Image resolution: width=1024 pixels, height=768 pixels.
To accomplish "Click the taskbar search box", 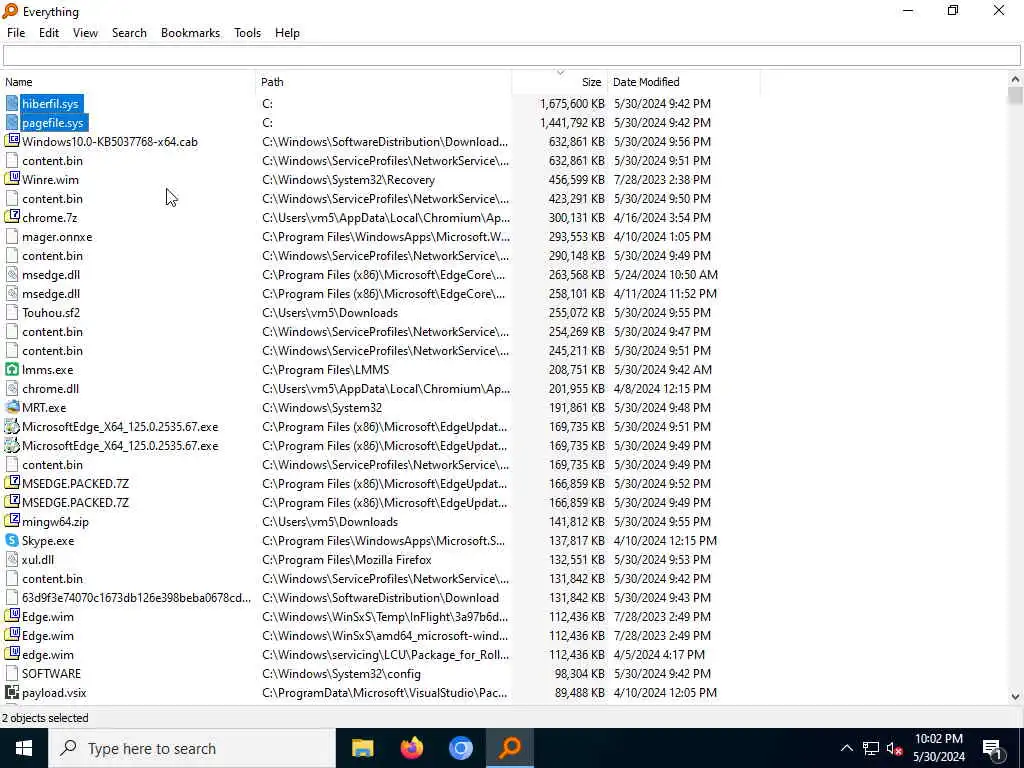I will [x=191, y=748].
